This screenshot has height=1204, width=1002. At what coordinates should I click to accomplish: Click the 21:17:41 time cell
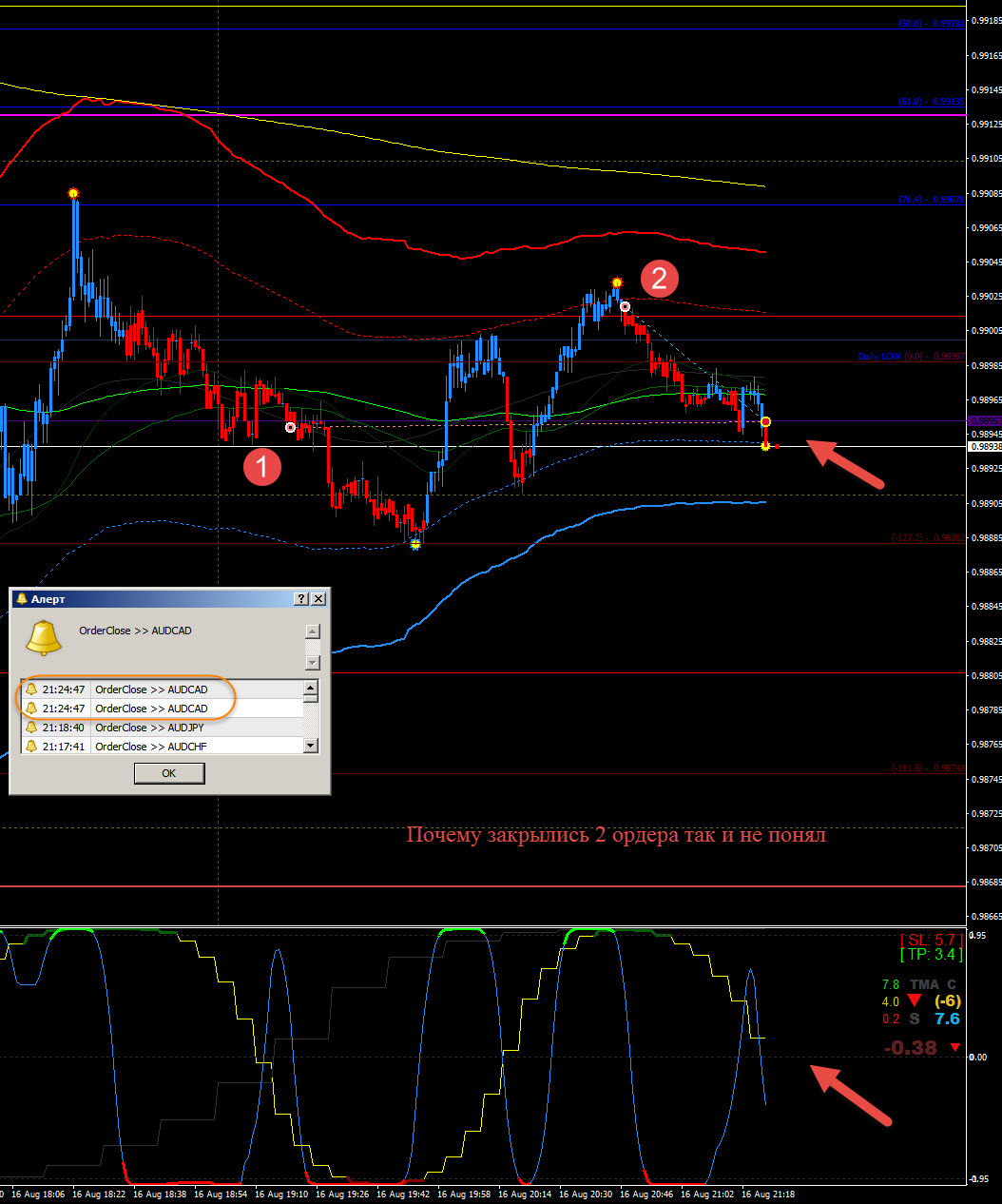[x=63, y=747]
